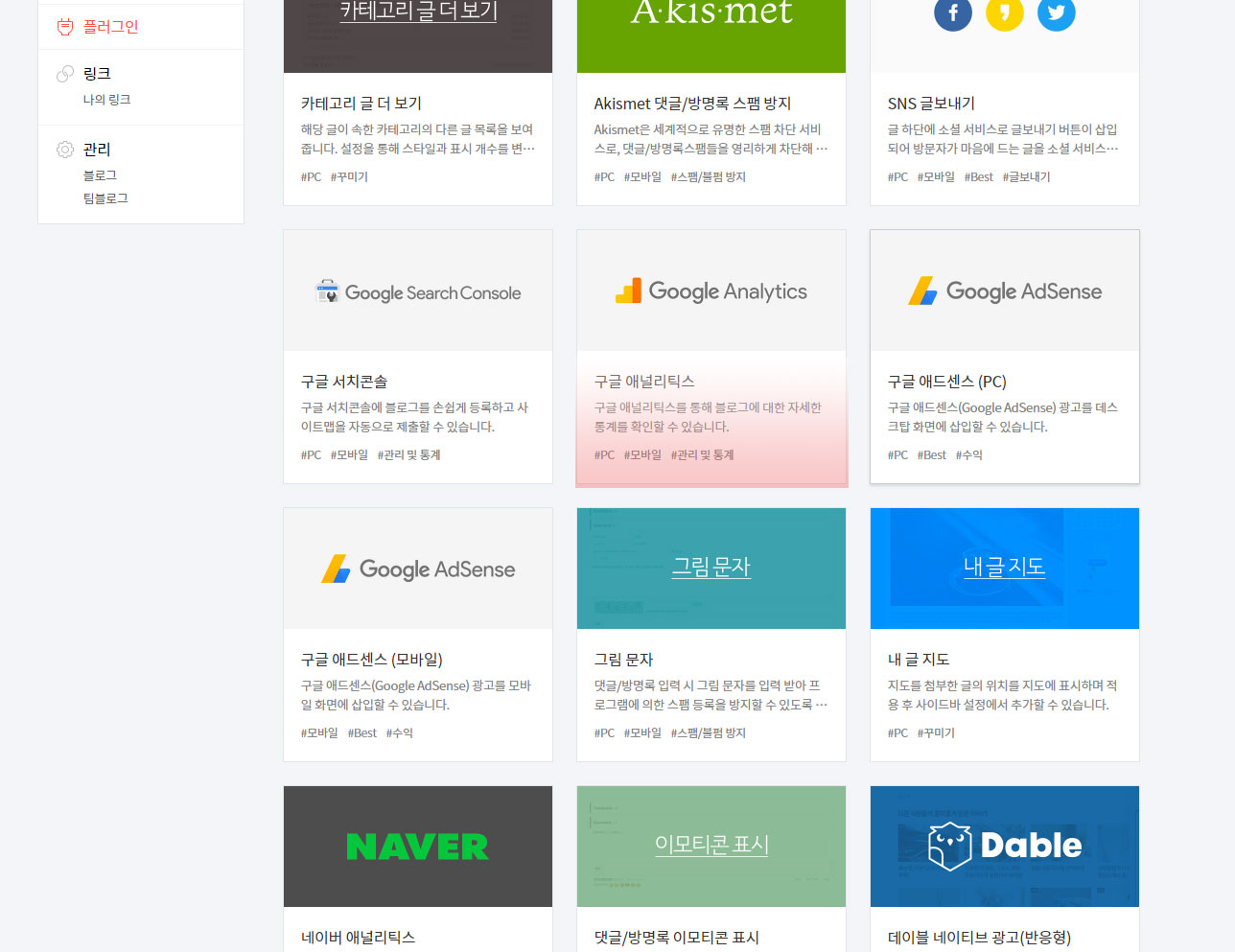1235x952 pixels.
Task: Open 블로그 under 관리
Action: [100, 175]
